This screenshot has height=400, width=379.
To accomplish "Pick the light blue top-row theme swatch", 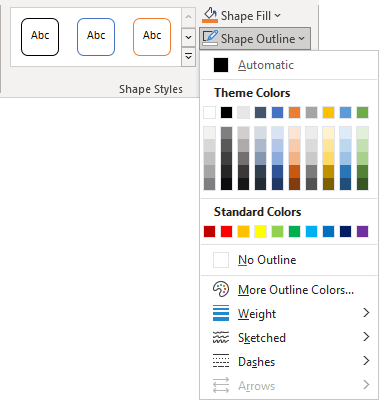I will coord(345,113).
